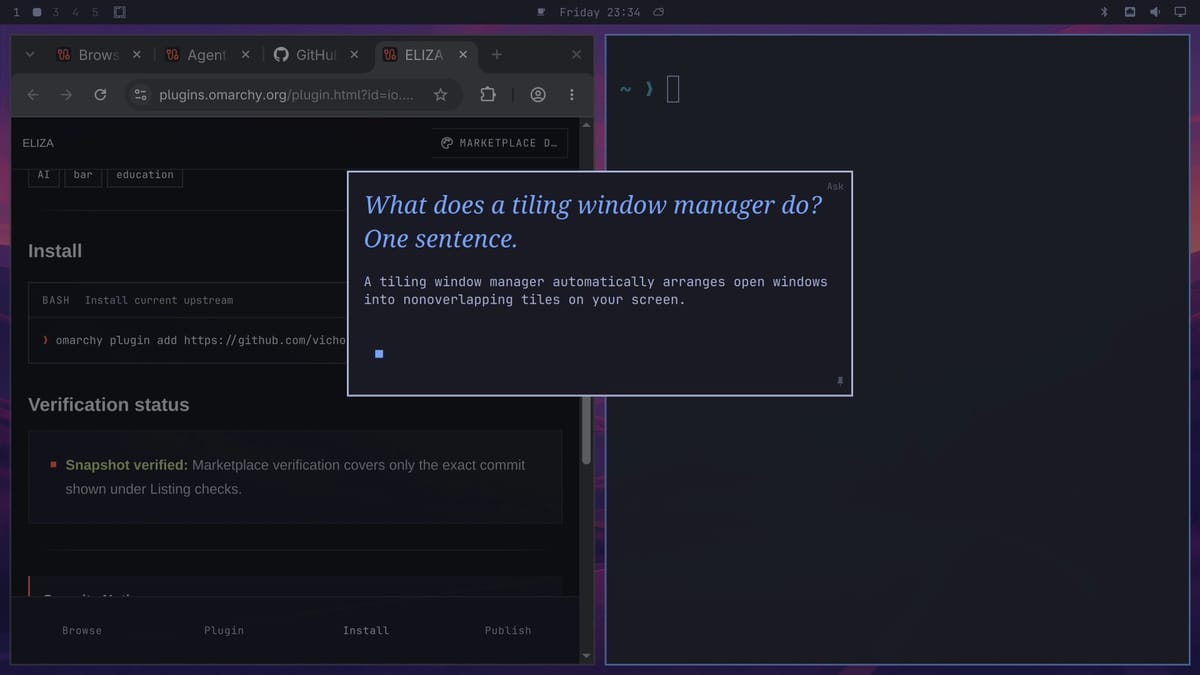Open the volume control in top bar
This screenshot has height=675, width=1200.
(x=1155, y=12)
